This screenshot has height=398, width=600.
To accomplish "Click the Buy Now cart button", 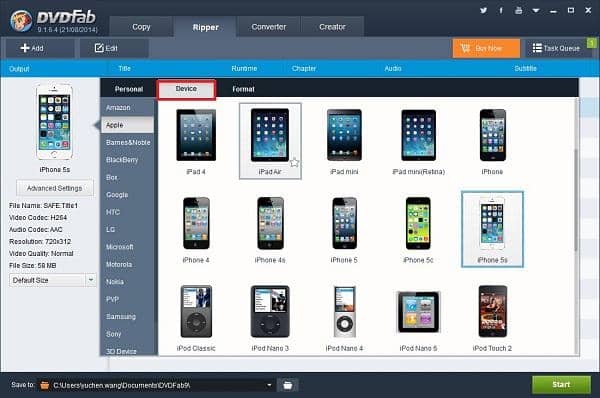I will coord(486,48).
